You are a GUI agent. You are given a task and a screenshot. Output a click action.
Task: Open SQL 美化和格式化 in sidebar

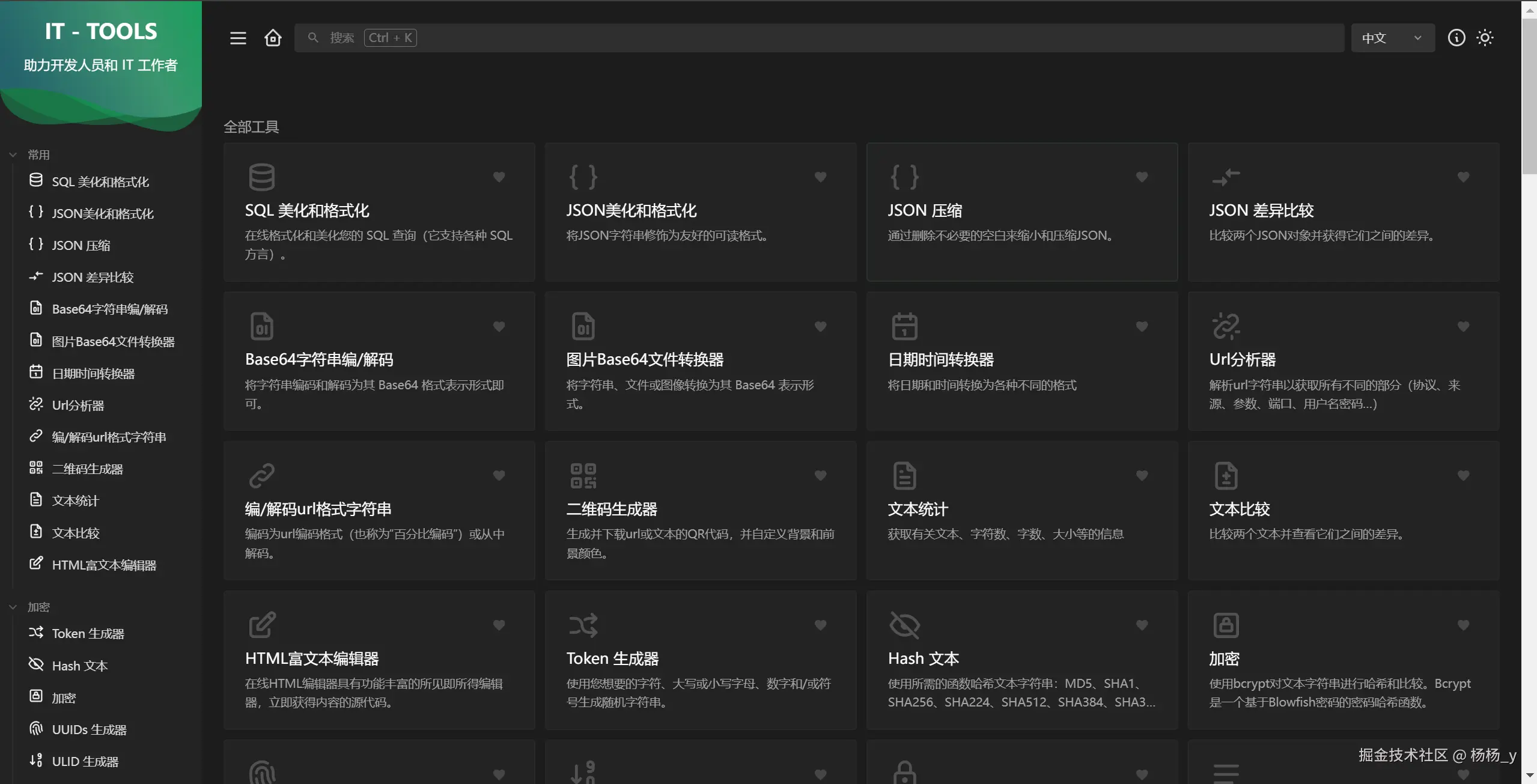pyautogui.click(x=100, y=181)
